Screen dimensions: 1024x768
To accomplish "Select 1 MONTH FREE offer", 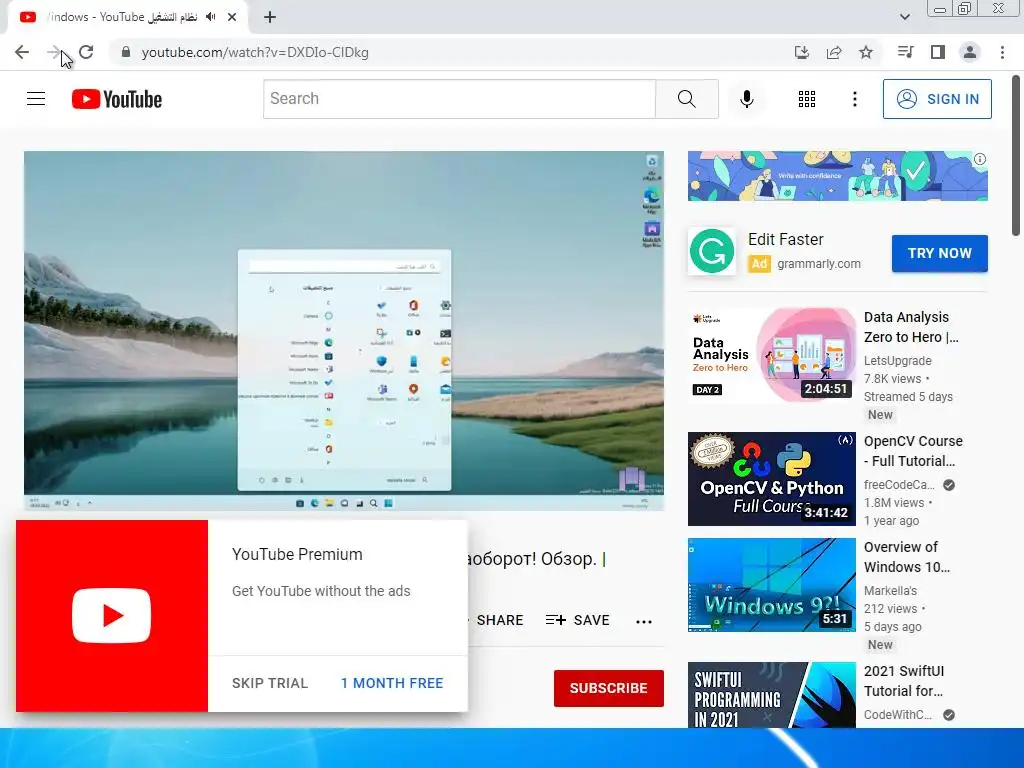I will [392, 683].
